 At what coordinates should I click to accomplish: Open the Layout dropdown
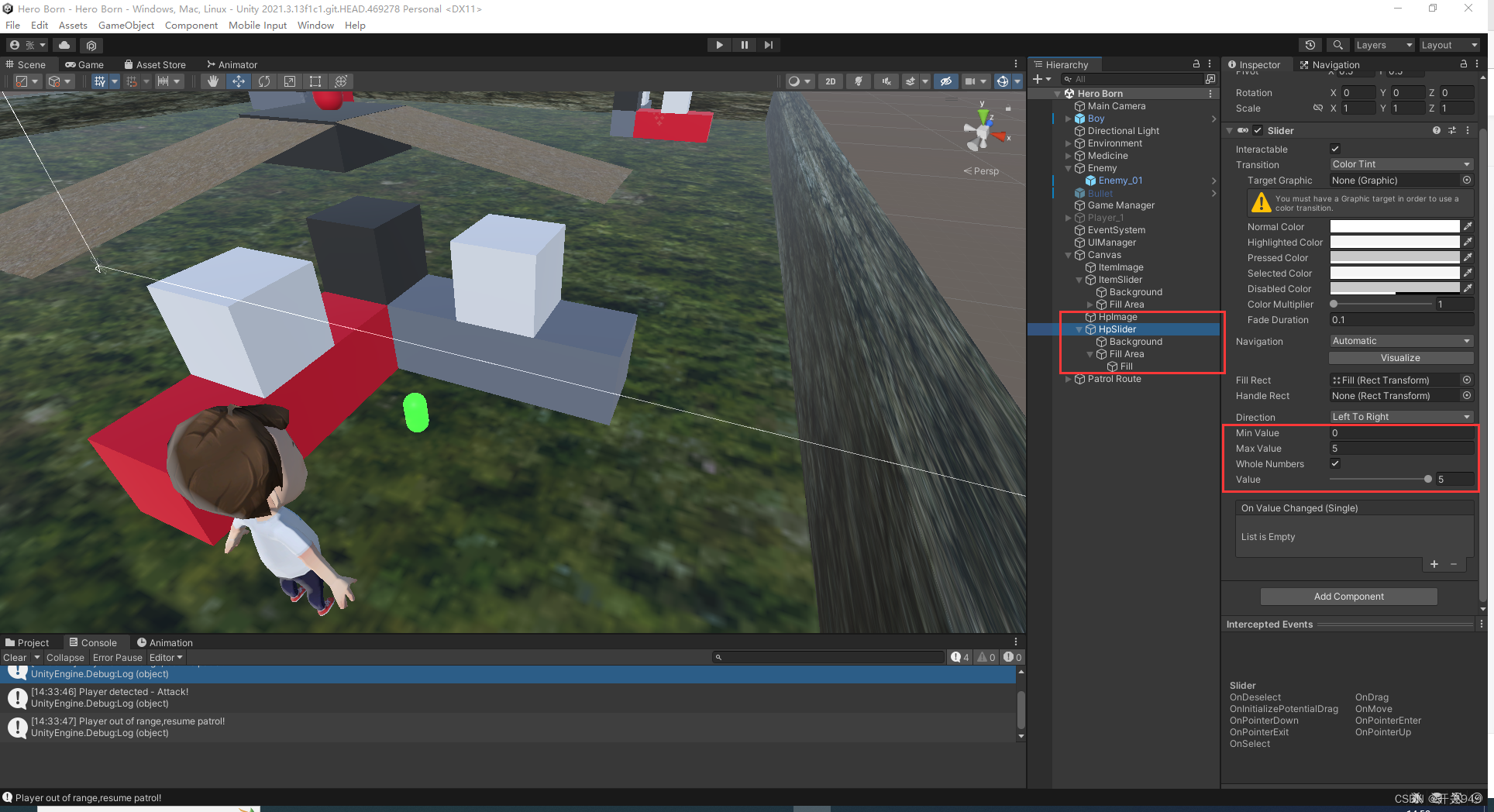(x=1449, y=45)
